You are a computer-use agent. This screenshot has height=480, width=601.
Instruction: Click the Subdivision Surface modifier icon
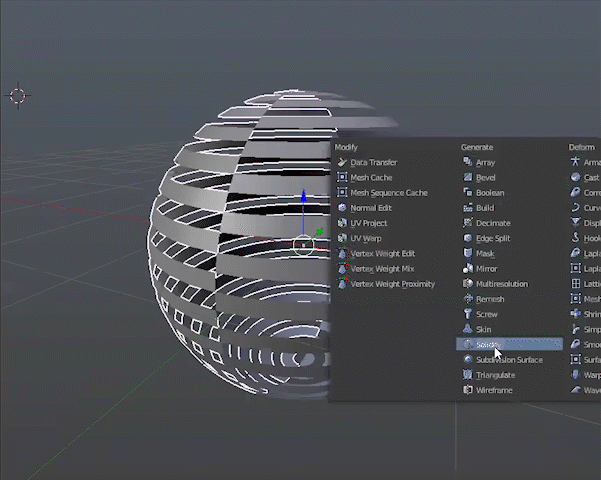tap(468, 360)
